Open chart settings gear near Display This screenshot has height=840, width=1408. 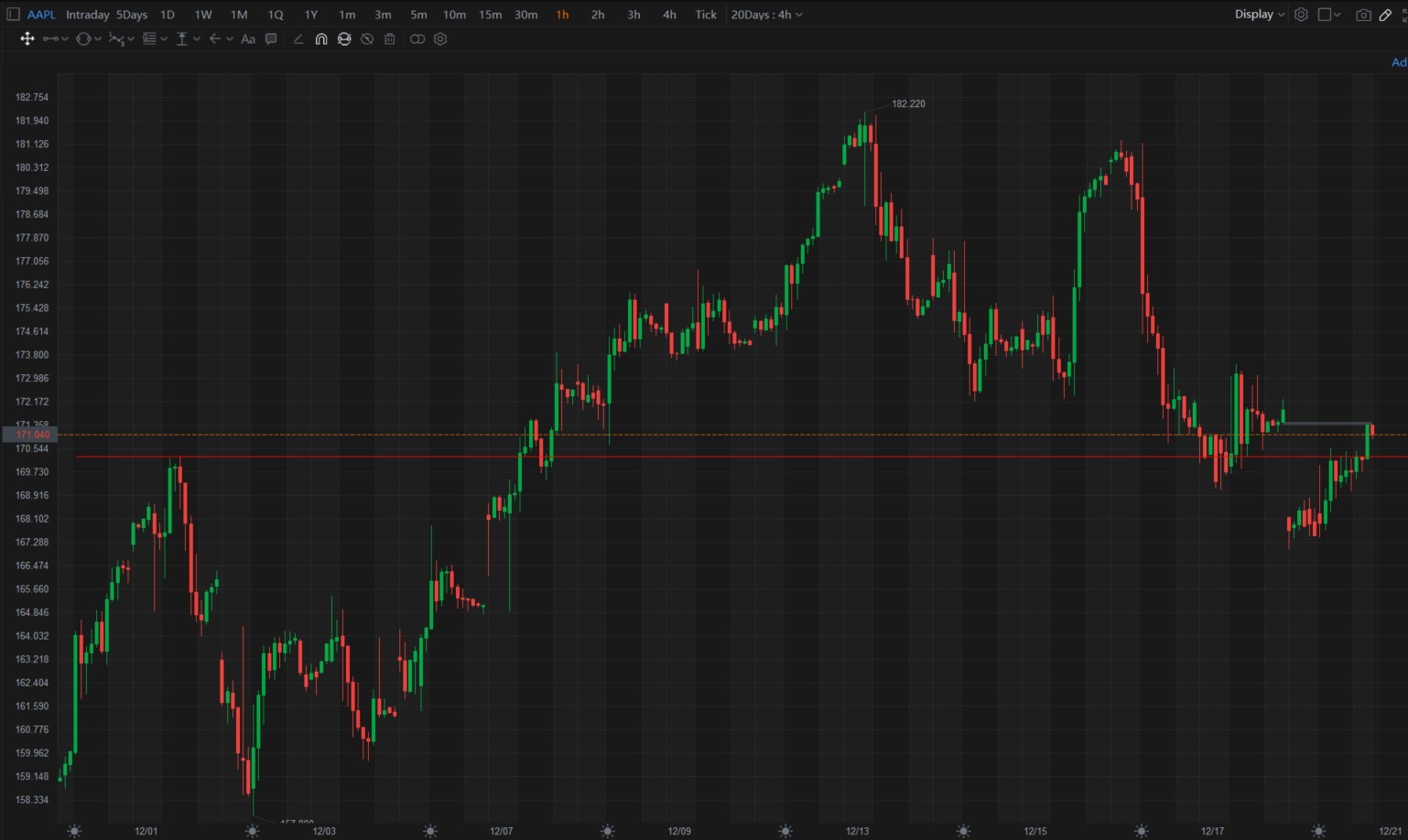click(1301, 15)
